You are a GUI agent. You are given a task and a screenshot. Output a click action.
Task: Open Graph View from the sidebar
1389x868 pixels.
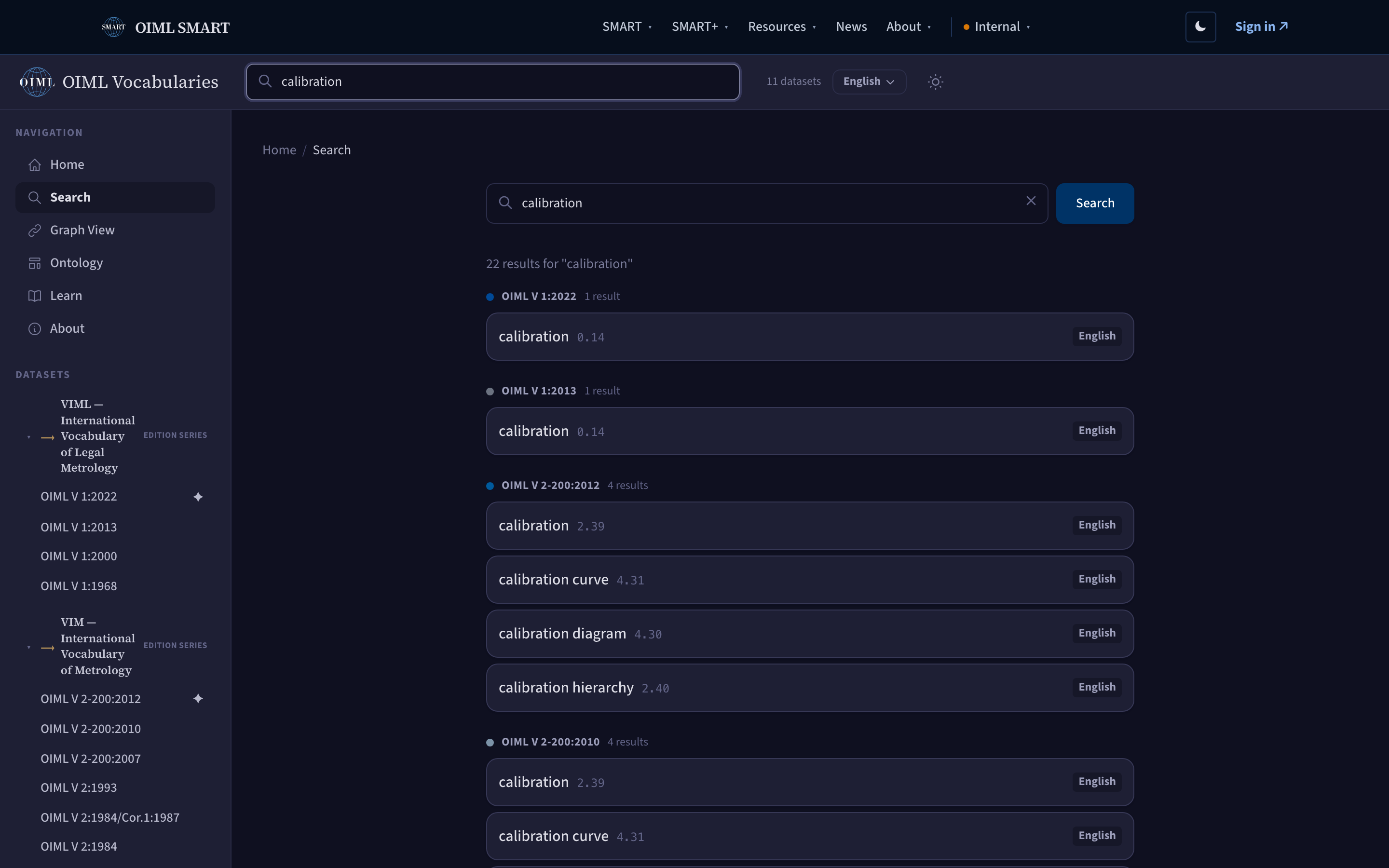click(x=115, y=230)
